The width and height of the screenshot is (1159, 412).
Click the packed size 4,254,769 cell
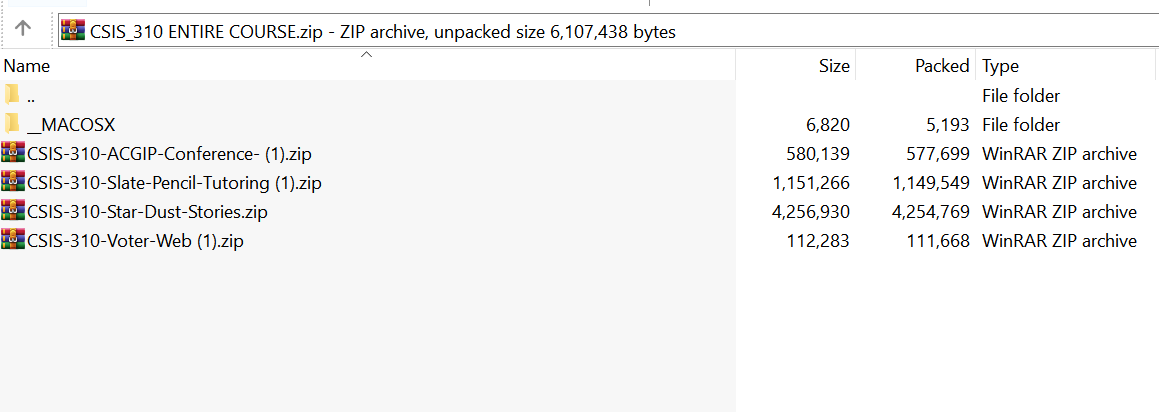930,212
